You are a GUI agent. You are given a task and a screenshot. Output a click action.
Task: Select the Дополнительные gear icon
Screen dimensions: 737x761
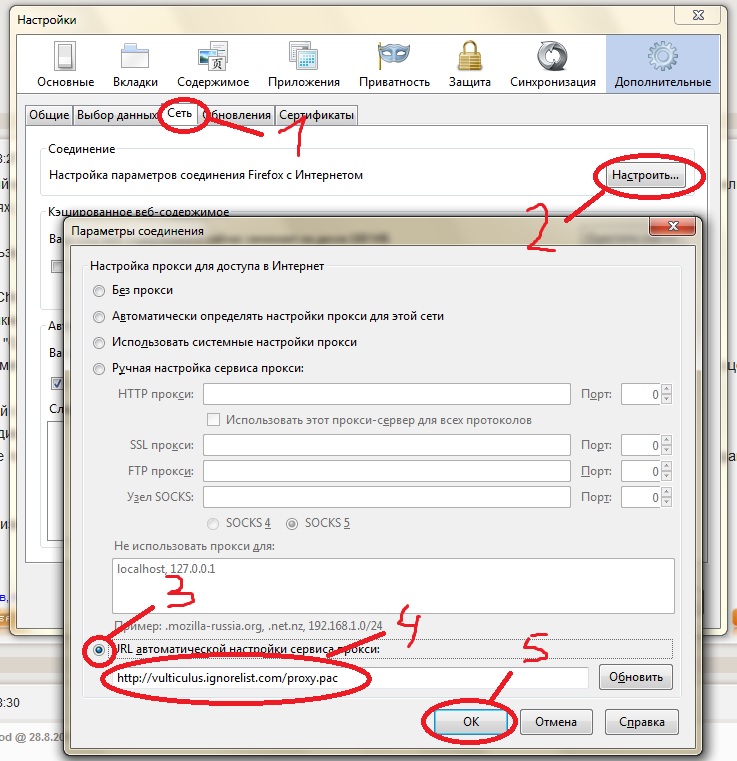coord(663,58)
